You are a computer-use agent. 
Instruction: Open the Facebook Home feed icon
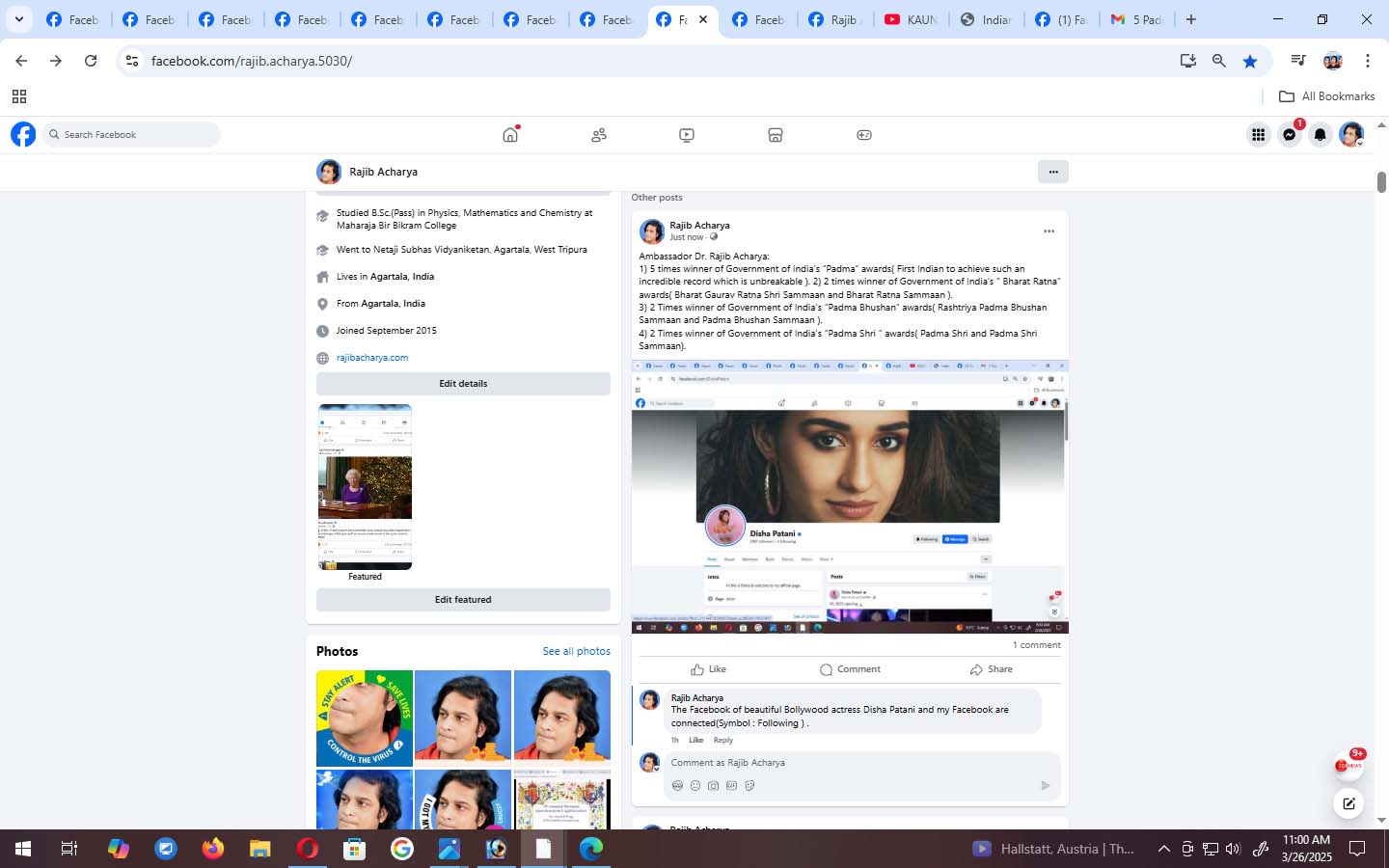pyautogui.click(x=510, y=135)
